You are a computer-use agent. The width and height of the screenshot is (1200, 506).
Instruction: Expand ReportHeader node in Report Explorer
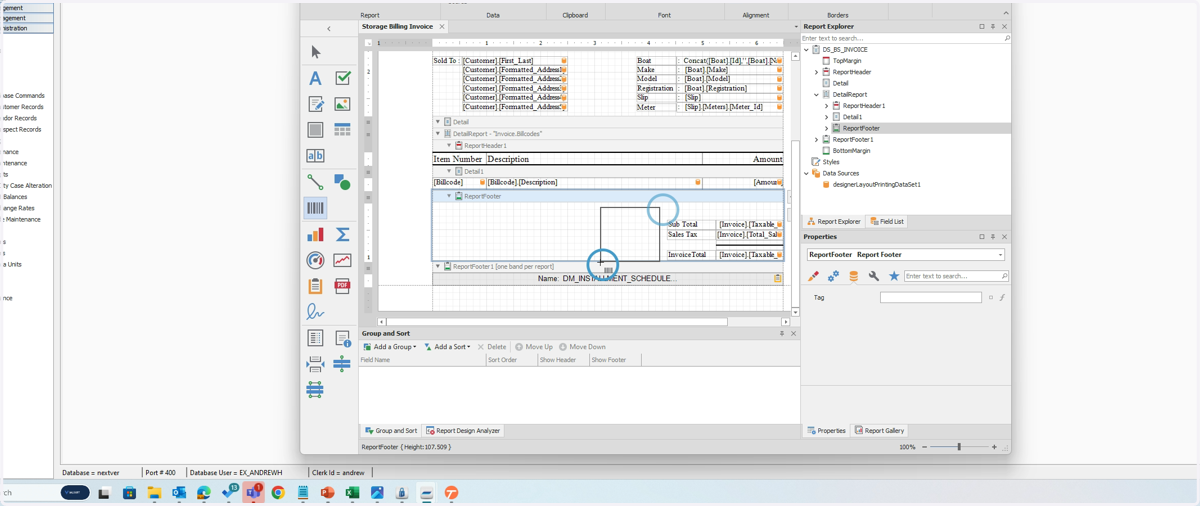click(x=817, y=72)
